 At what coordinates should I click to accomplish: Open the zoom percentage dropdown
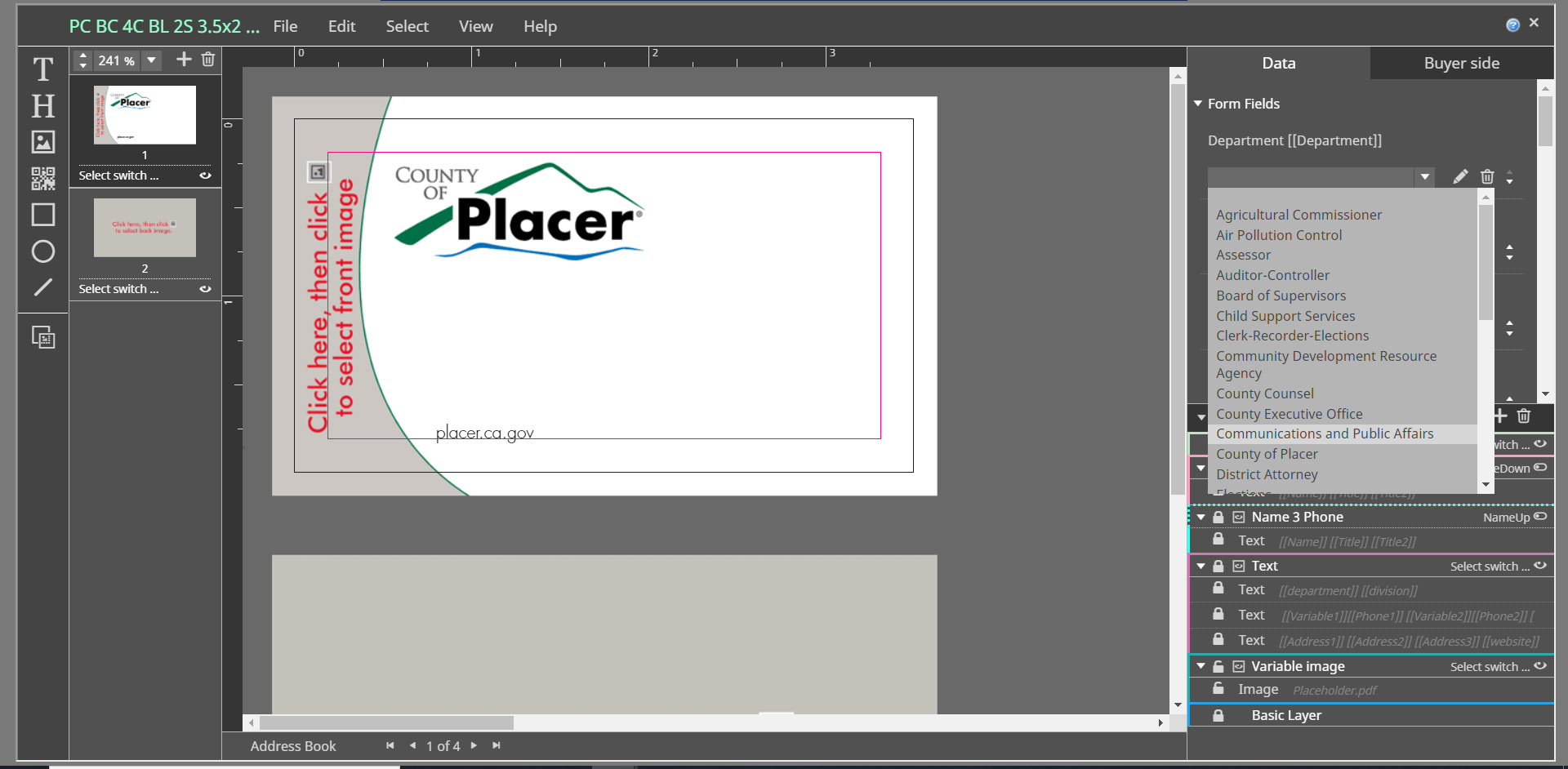pos(151,60)
